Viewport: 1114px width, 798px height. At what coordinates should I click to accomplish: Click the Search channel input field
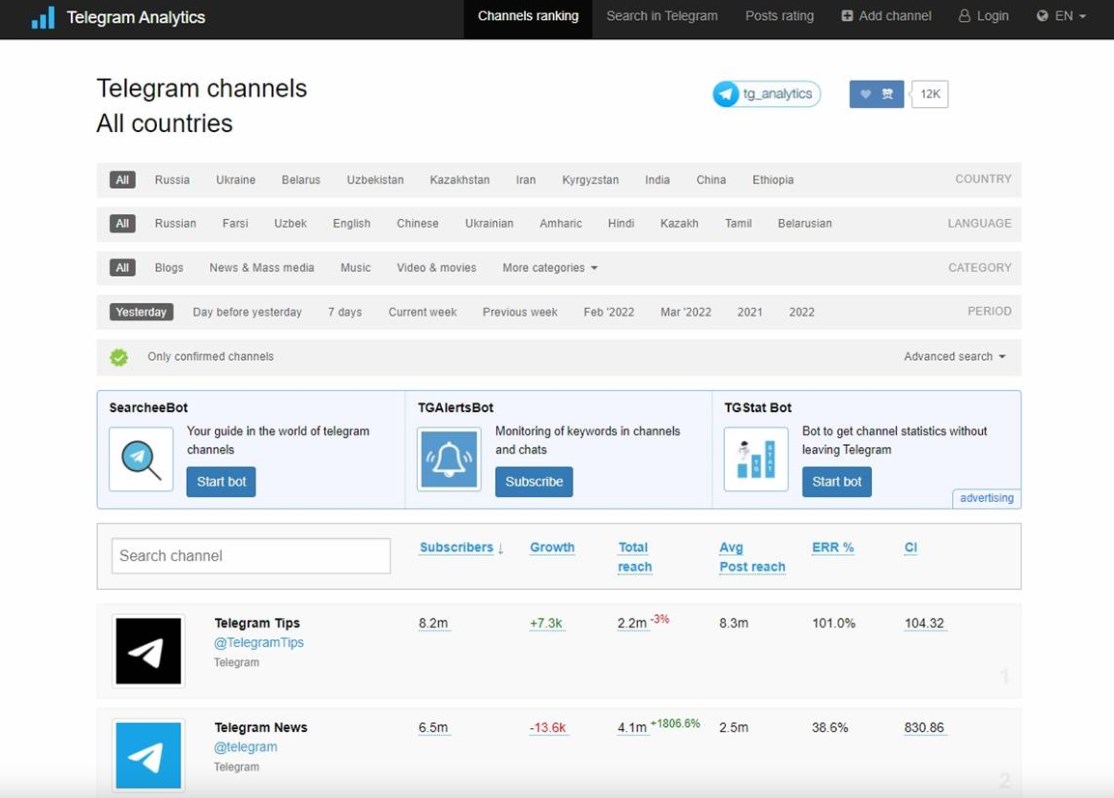click(251, 556)
